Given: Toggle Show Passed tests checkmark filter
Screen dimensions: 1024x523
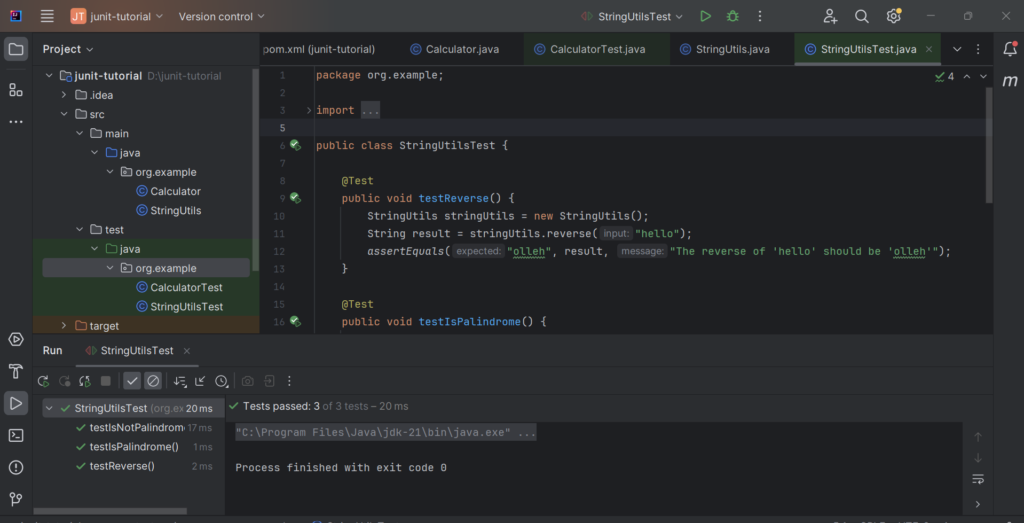Looking at the screenshot, I should pos(133,381).
